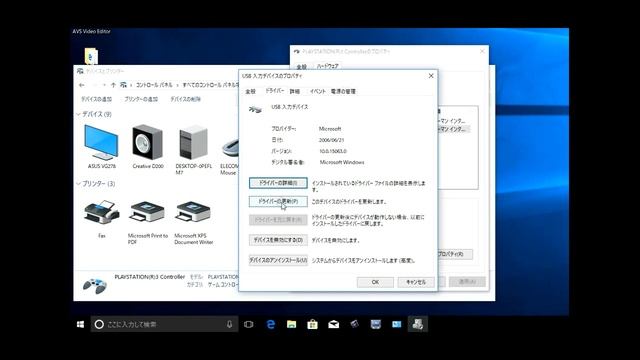Open Mail app from taskbar
This screenshot has width=640, height=360.
pyautogui.click(x=333, y=324)
